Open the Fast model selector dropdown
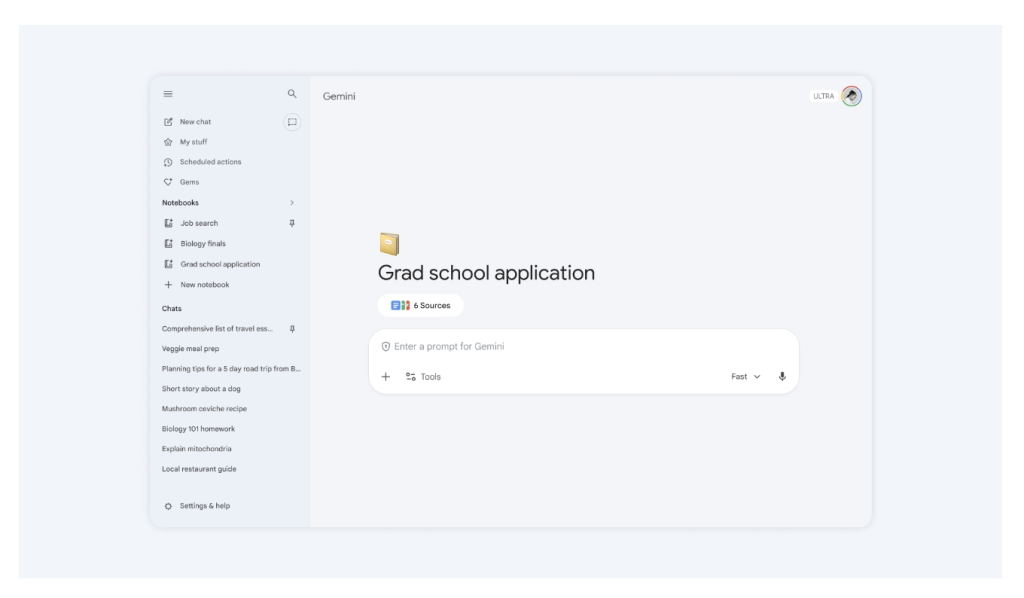This screenshot has height=598, width=1024. [745, 377]
